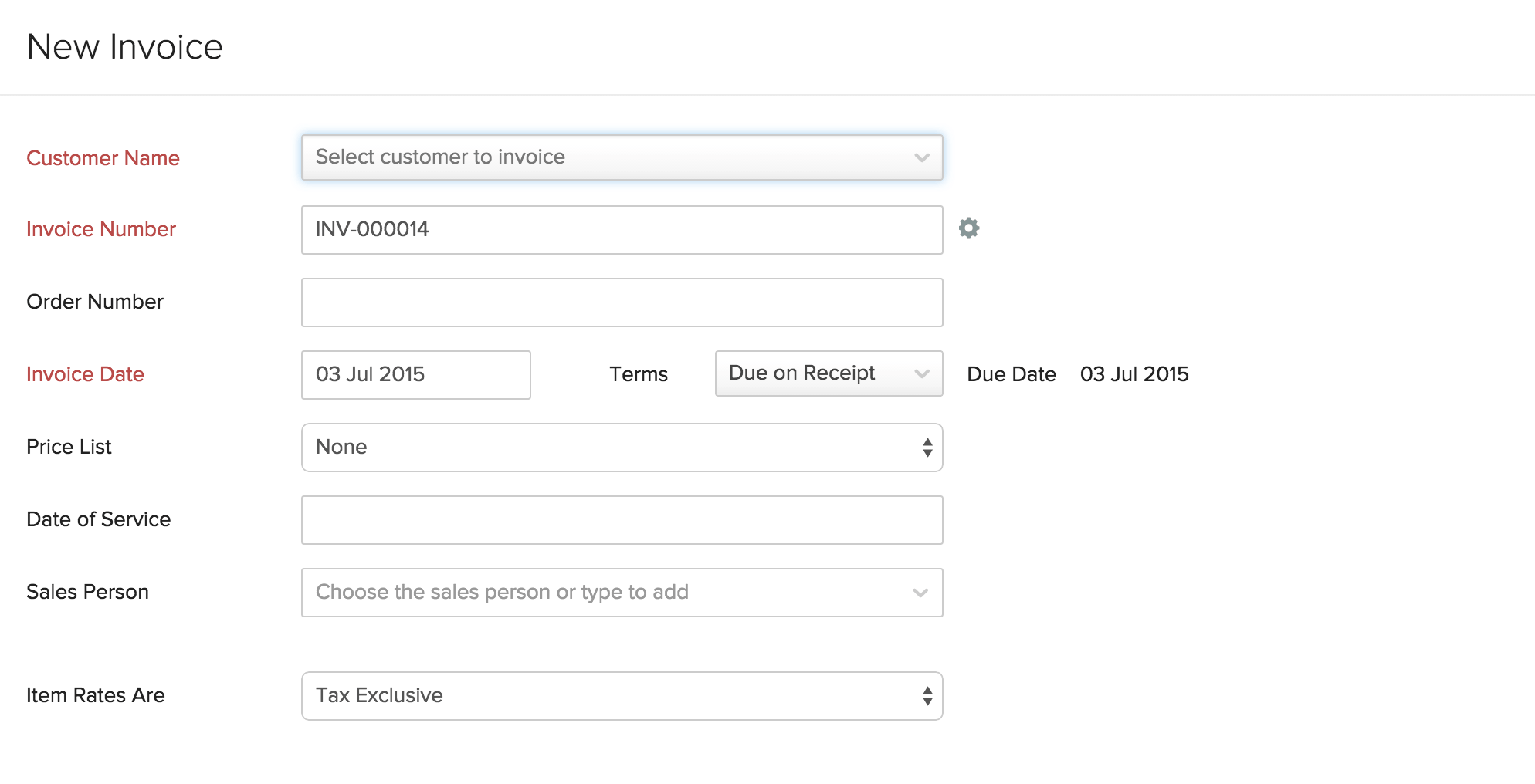Image resolution: width=1535 pixels, height=784 pixels.
Task: Click the Due Date value 03 Jul 2015
Action: [1133, 374]
